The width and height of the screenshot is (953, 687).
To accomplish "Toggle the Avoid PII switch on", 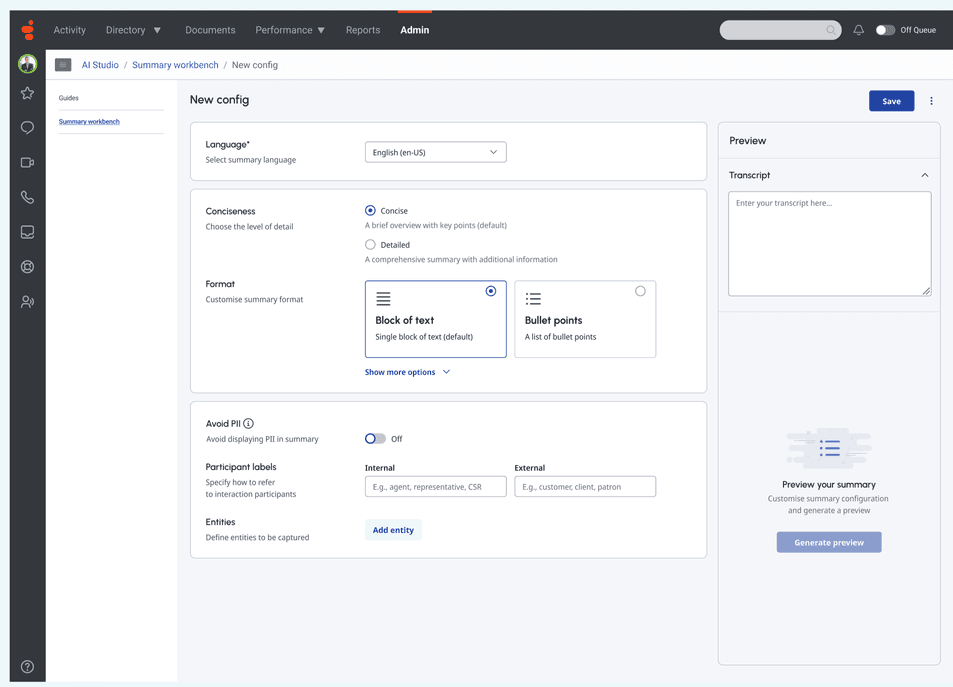I will 374,438.
